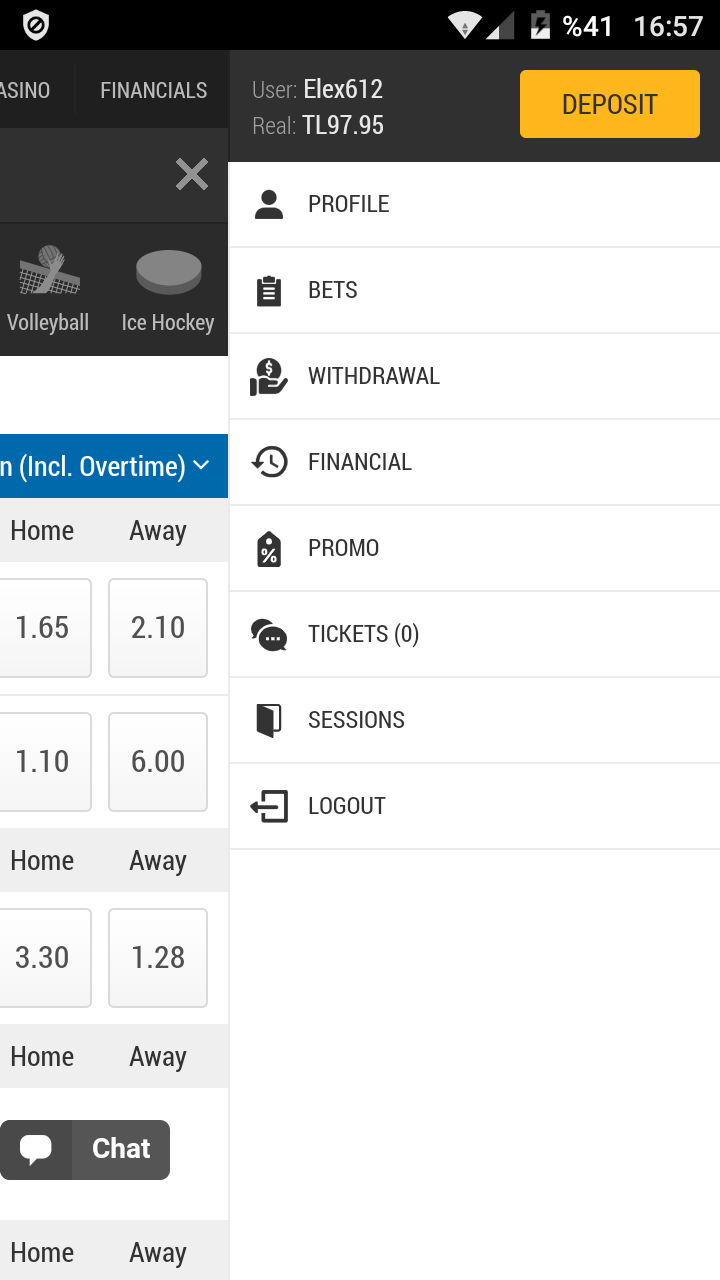This screenshot has height=1280, width=720.
Task: Open the partially visible Casino tab
Action: click(x=25, y=90)
